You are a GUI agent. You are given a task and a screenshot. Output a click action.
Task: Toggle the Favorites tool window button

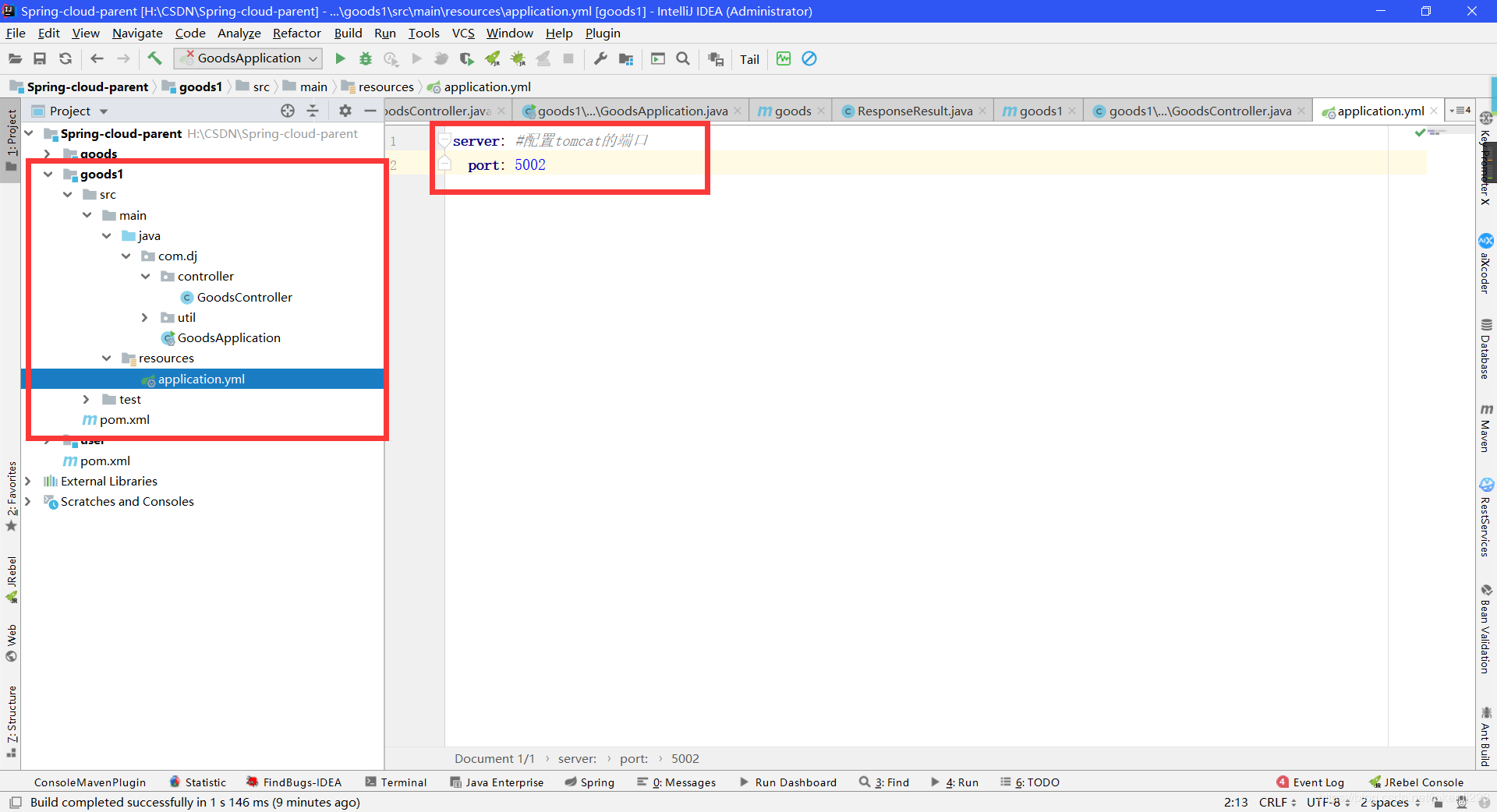(x=11, y=496)
